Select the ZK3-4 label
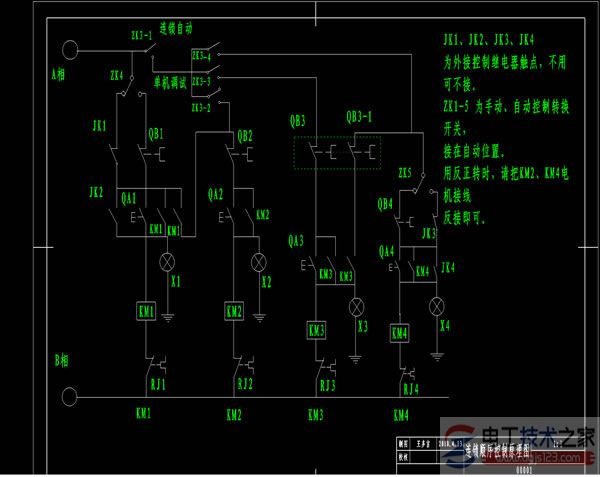The height and width of the screenshot is (477, 600). pyautogui.click(x=201, y=56)
